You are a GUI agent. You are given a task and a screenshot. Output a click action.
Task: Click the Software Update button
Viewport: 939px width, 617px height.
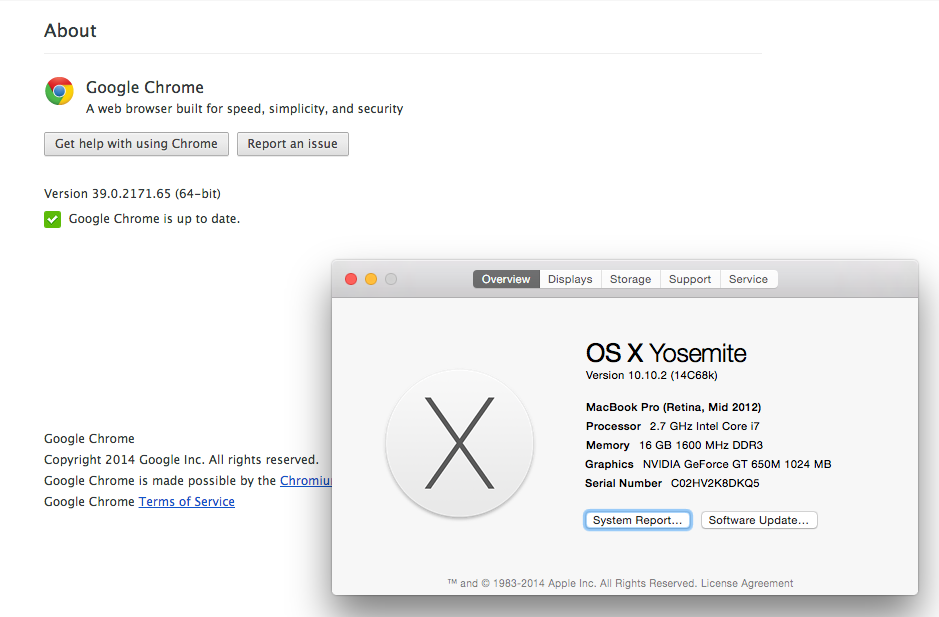pyautogui.click(x=759, y=520)
